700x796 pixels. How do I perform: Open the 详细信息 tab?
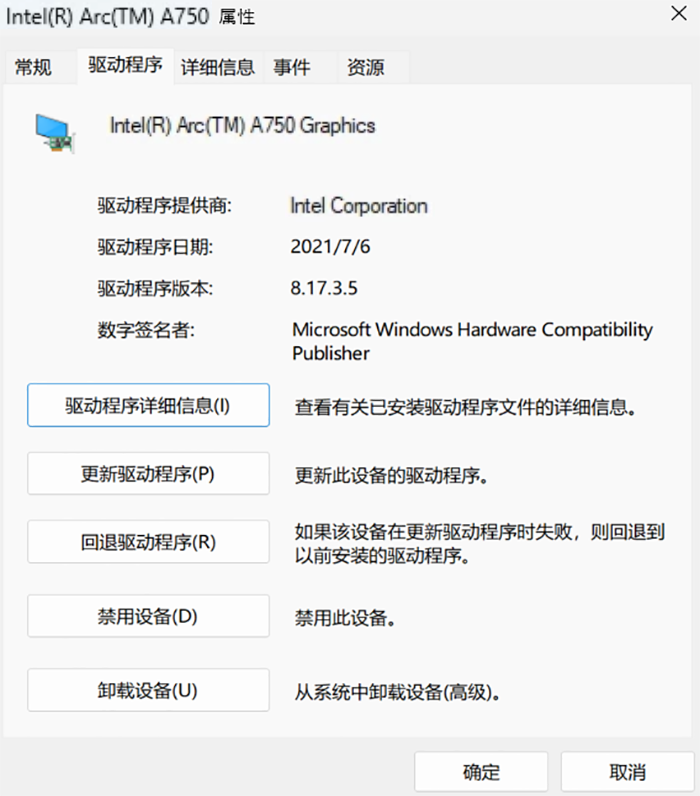217,68
